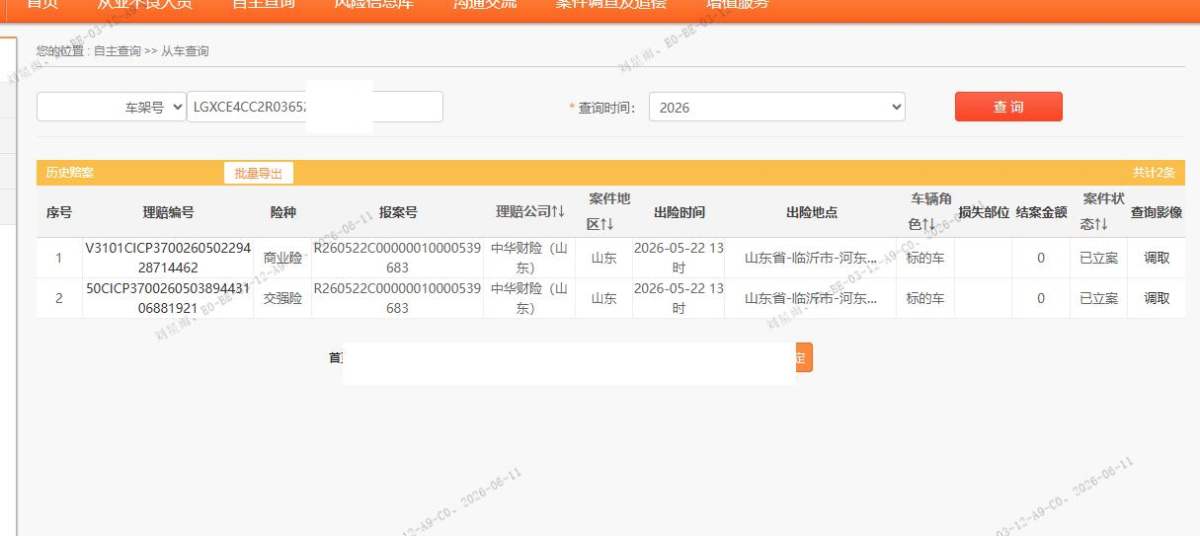1200x536 pixels.
Task: Click the red 查询 button
Action: point(1008,107)
